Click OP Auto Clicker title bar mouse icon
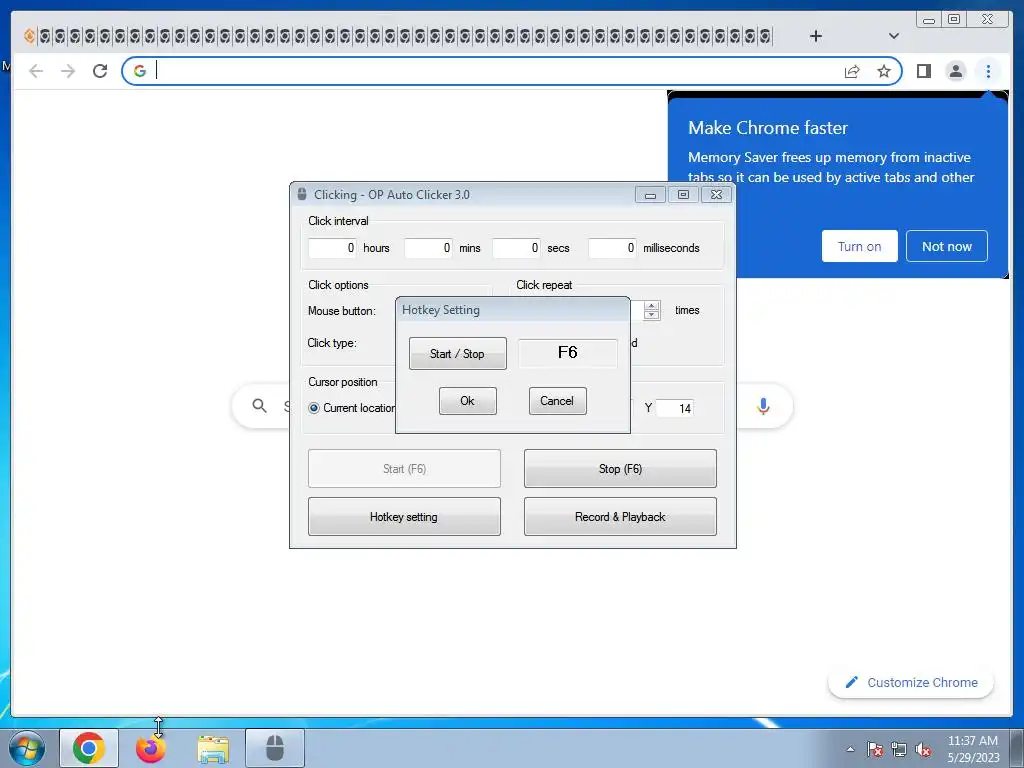 point(302,194)
